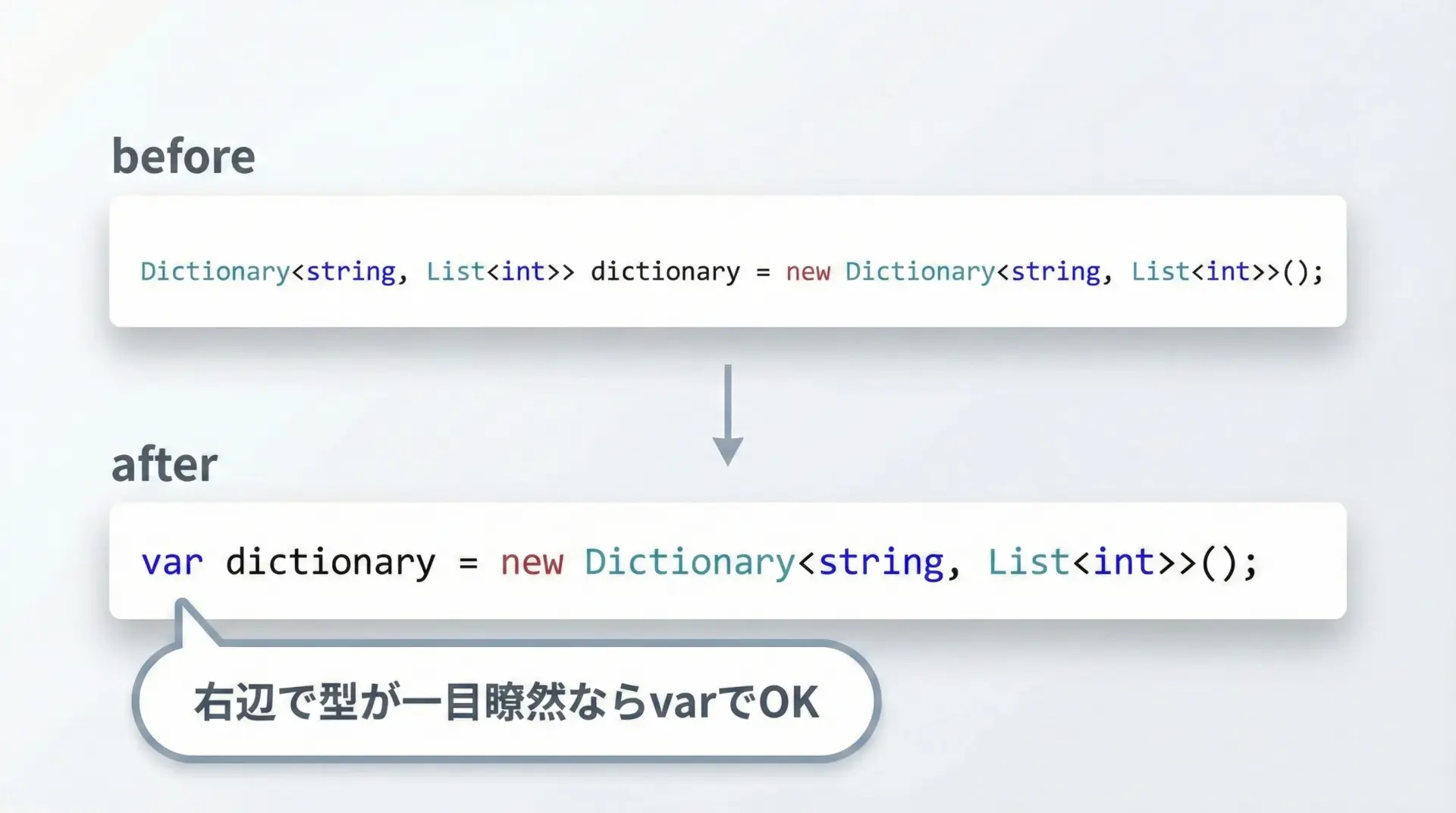Click the "after" heading
1456x813 pixels.
(165, 464)
